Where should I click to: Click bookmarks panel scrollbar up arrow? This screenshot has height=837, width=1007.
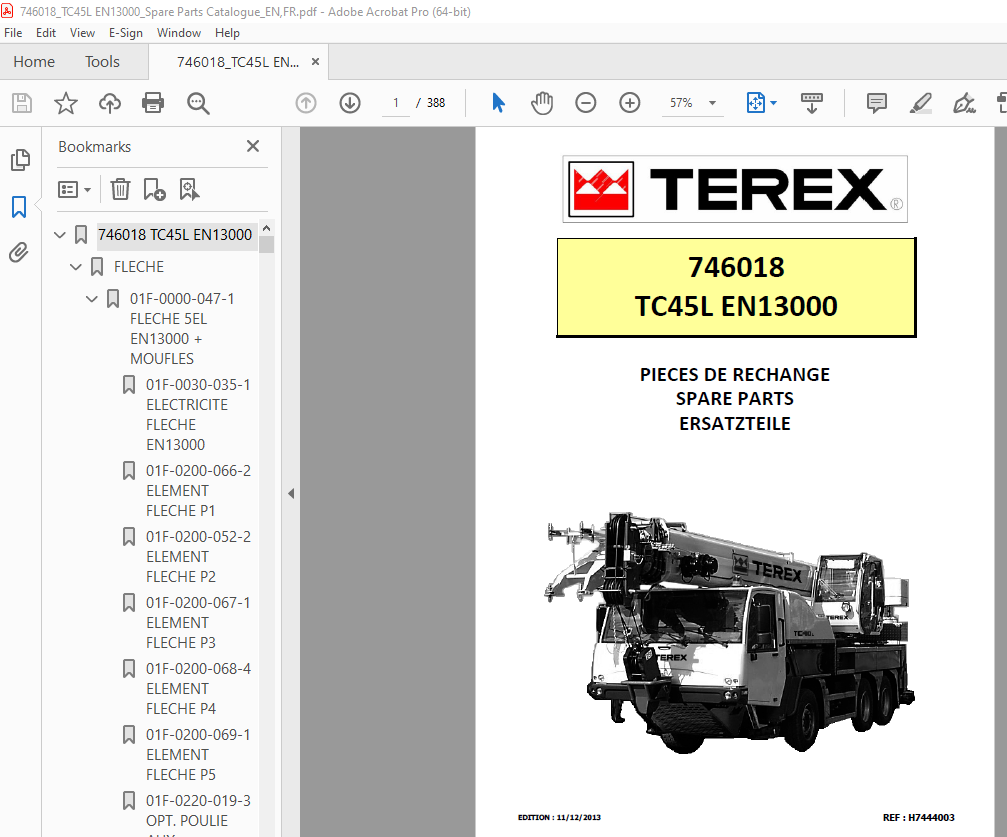[267, 229]
